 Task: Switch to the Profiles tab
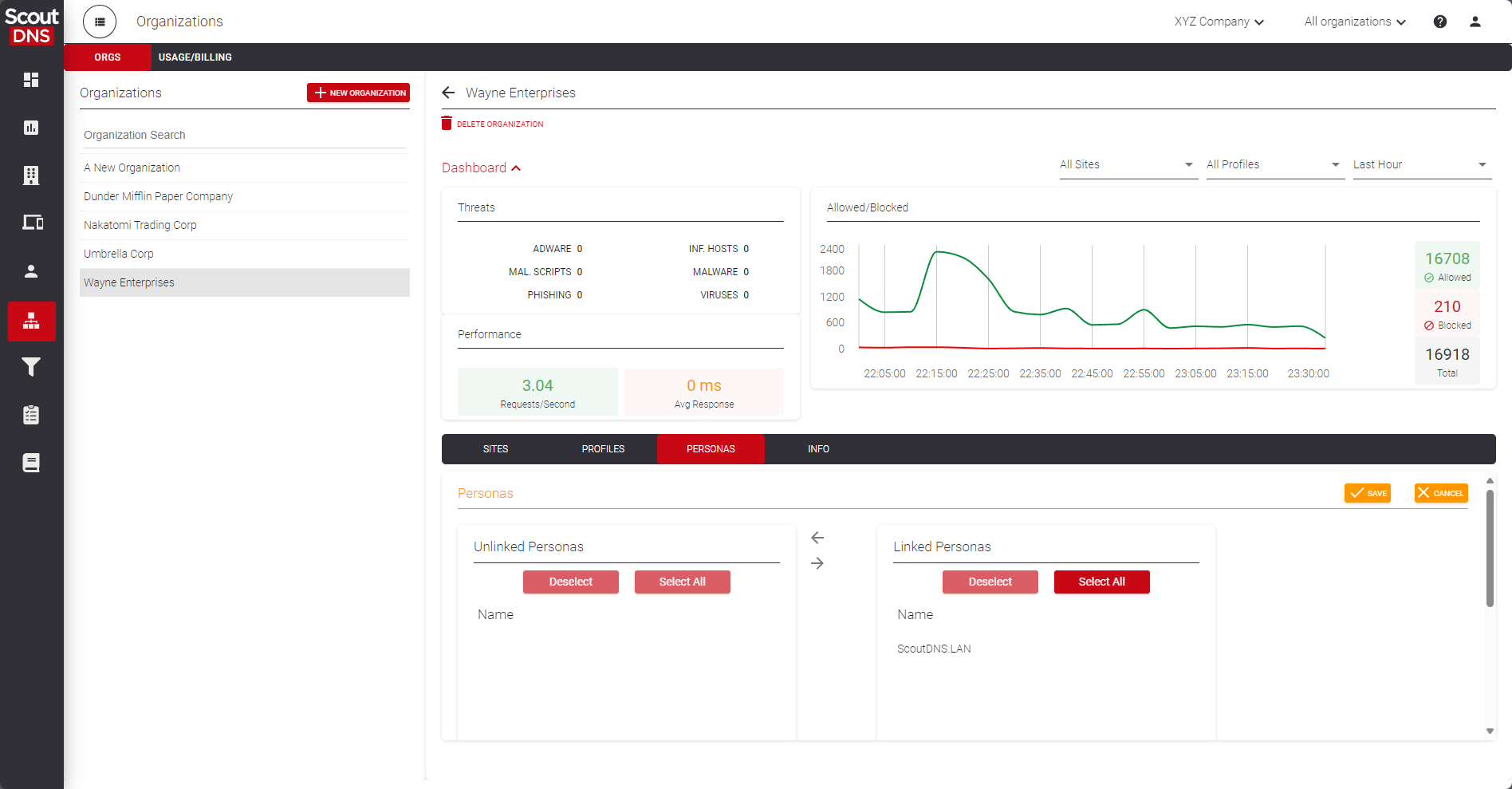click(603, 449)
